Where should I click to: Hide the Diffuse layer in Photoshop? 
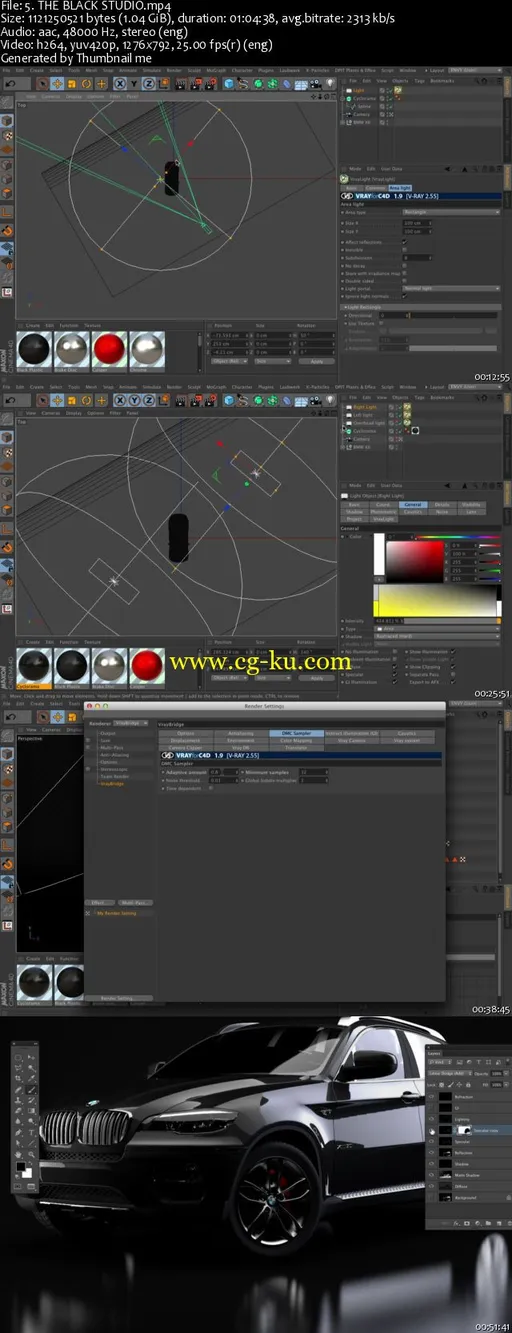431,1186
